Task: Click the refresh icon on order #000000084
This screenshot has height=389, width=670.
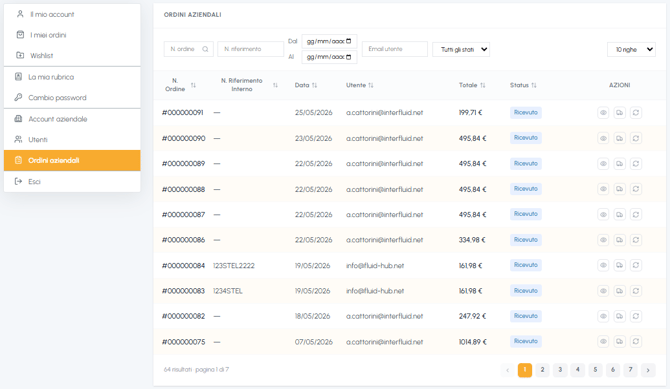Action: click(x=636, y=265)
